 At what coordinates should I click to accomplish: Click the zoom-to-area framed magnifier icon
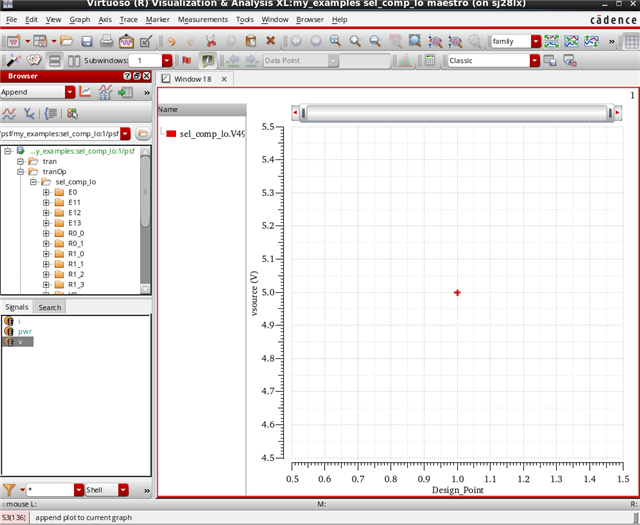415,41
